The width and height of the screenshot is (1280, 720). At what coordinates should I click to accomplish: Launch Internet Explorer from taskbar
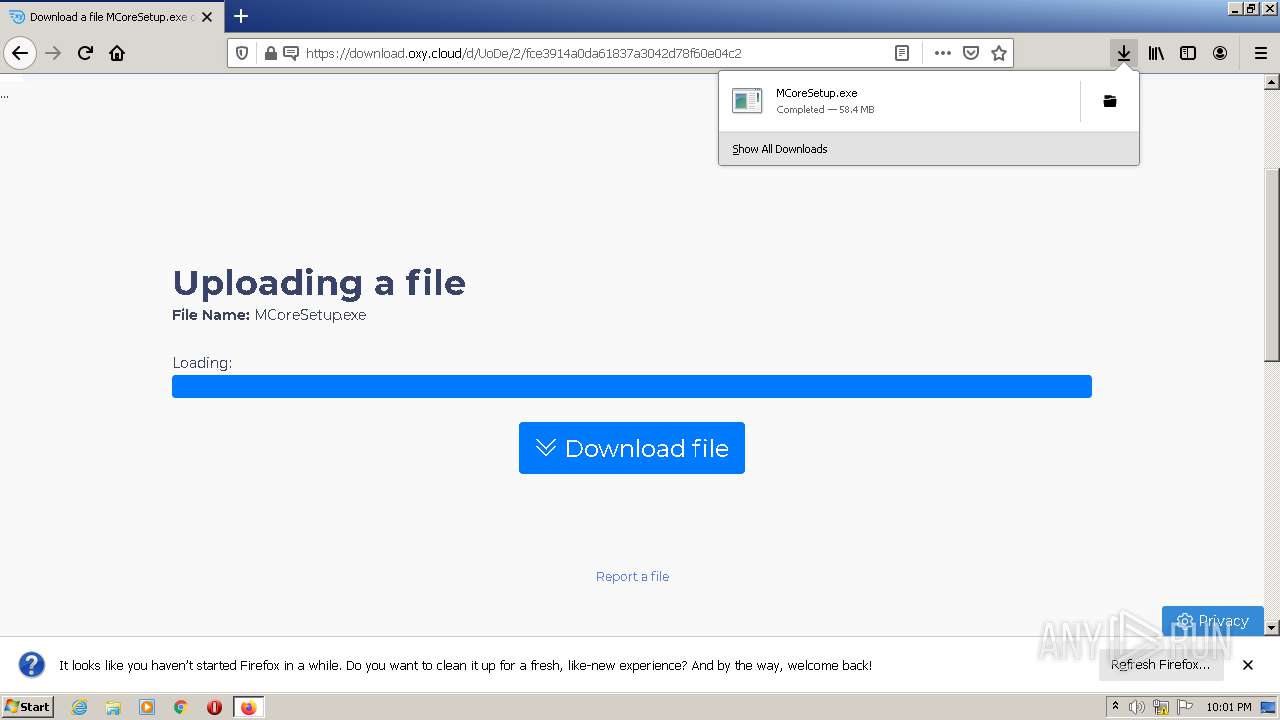(79, 707)
